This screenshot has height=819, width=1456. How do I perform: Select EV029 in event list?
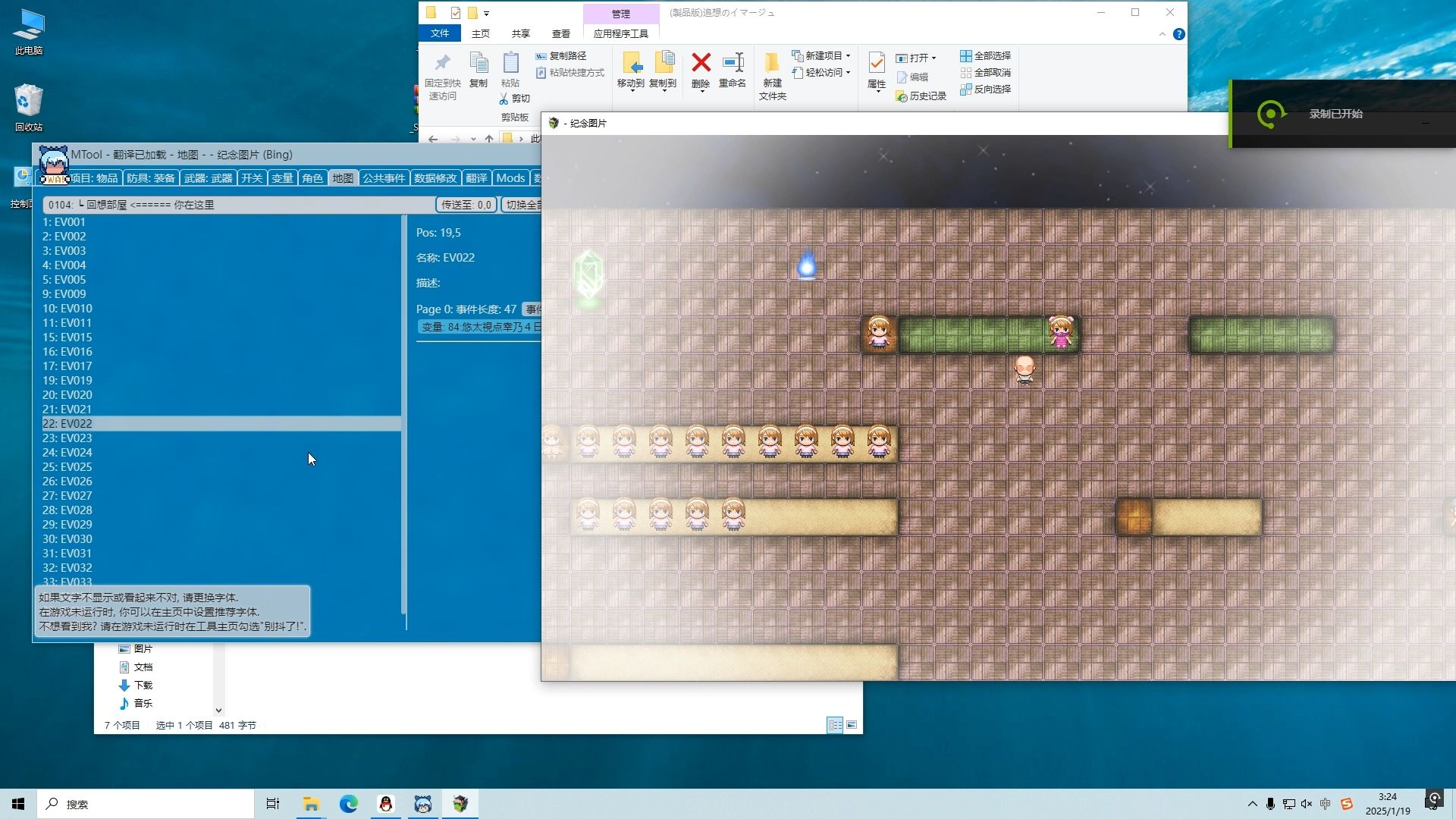click(221, 525)
